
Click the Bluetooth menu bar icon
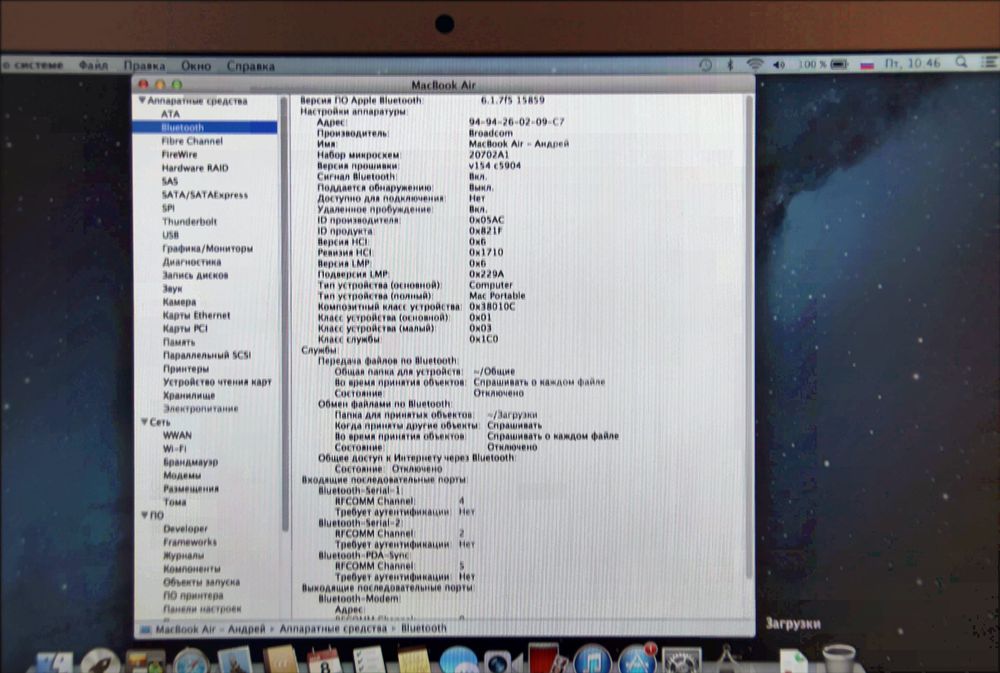(x=730, y=64)
